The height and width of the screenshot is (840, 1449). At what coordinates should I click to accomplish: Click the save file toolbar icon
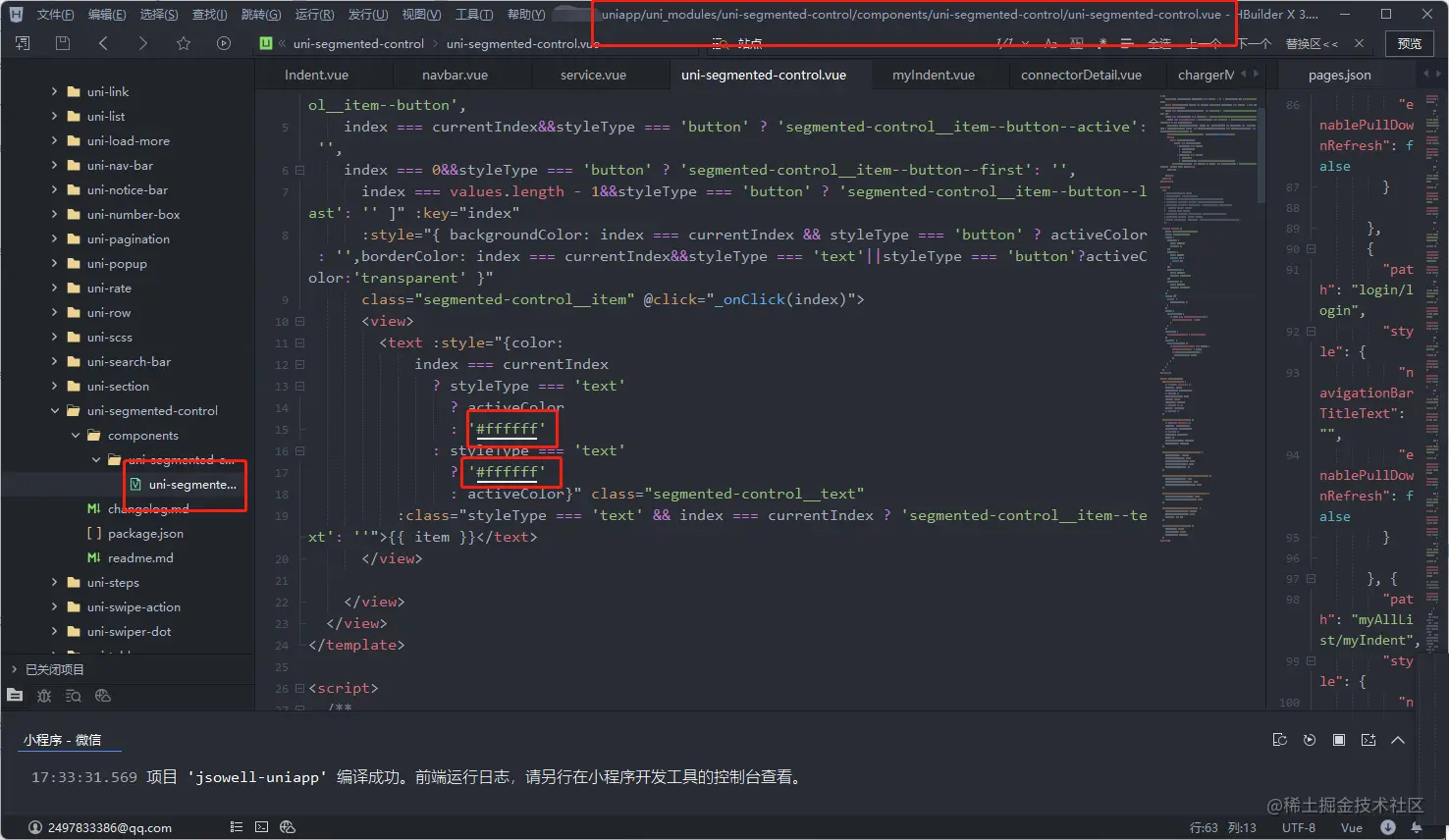pos(63,43)
